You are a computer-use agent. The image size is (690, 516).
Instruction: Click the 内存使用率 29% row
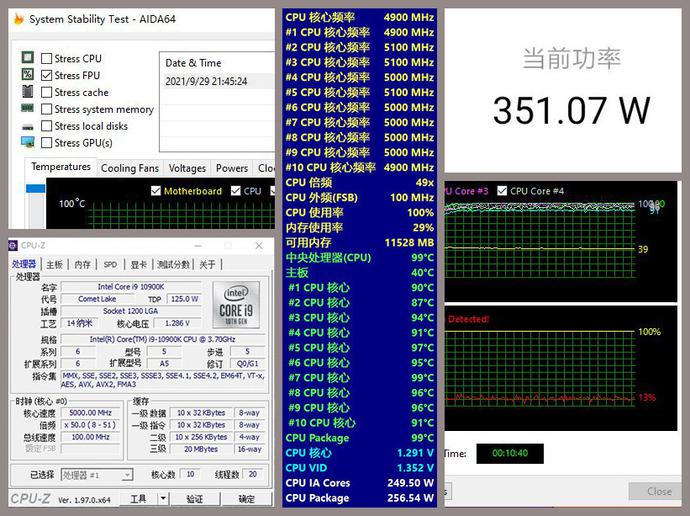[x=360, y=227]
